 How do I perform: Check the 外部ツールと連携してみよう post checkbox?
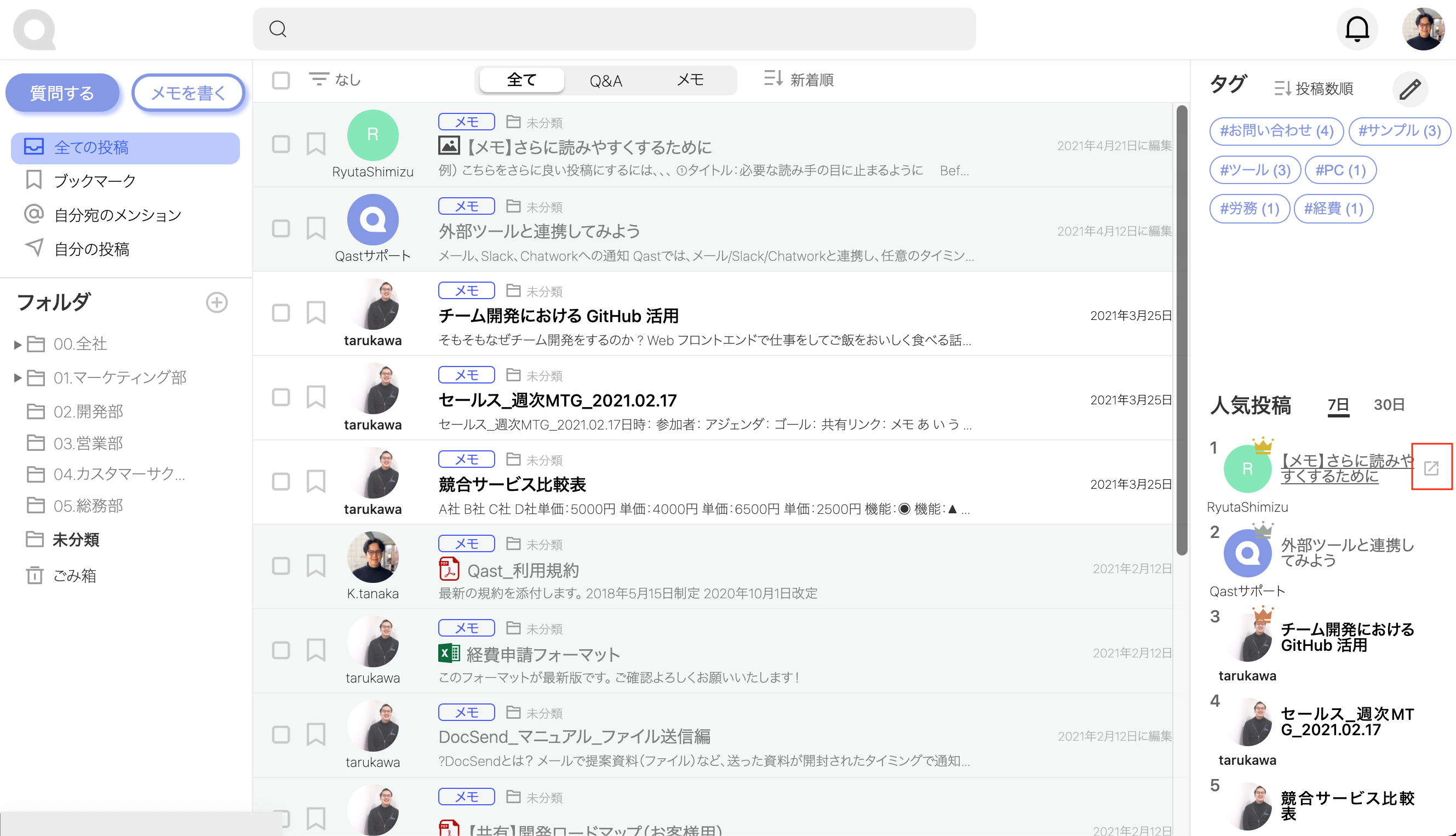pos(281,228)
